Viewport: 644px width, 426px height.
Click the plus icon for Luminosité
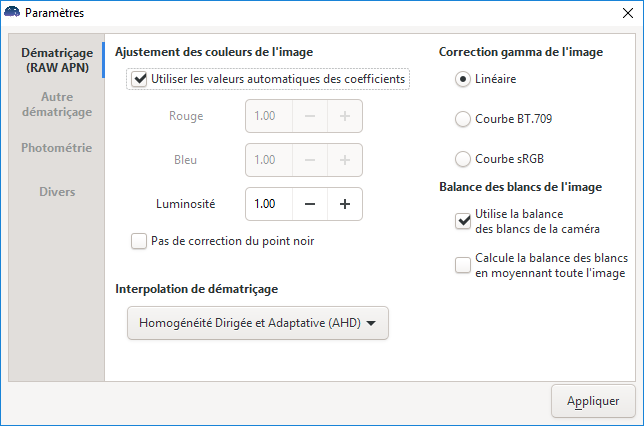click(x=344, y=204)
